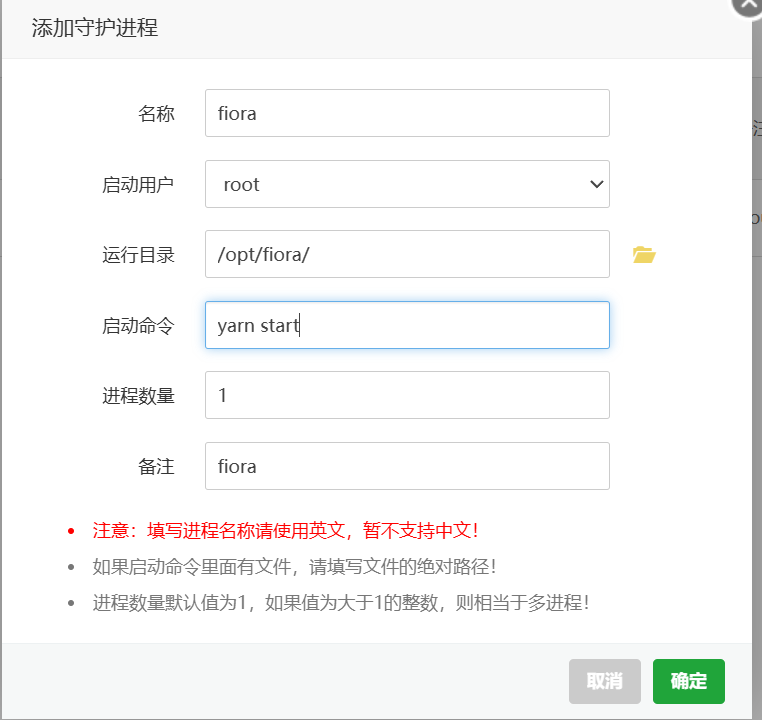
Task: Open the folder browser for 运行目录
Action: click(643, 255)
